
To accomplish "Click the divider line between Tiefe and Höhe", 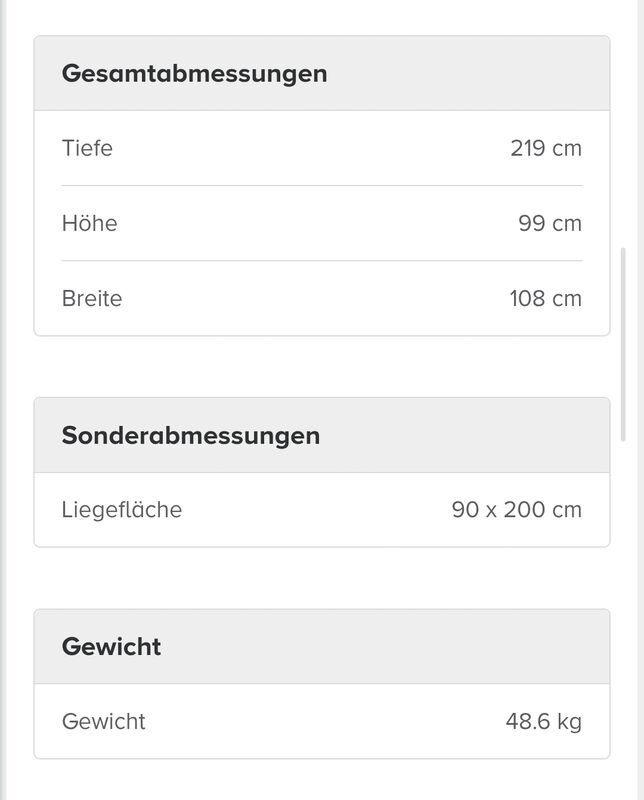I will pyautogui.click(x=322, y=186).
